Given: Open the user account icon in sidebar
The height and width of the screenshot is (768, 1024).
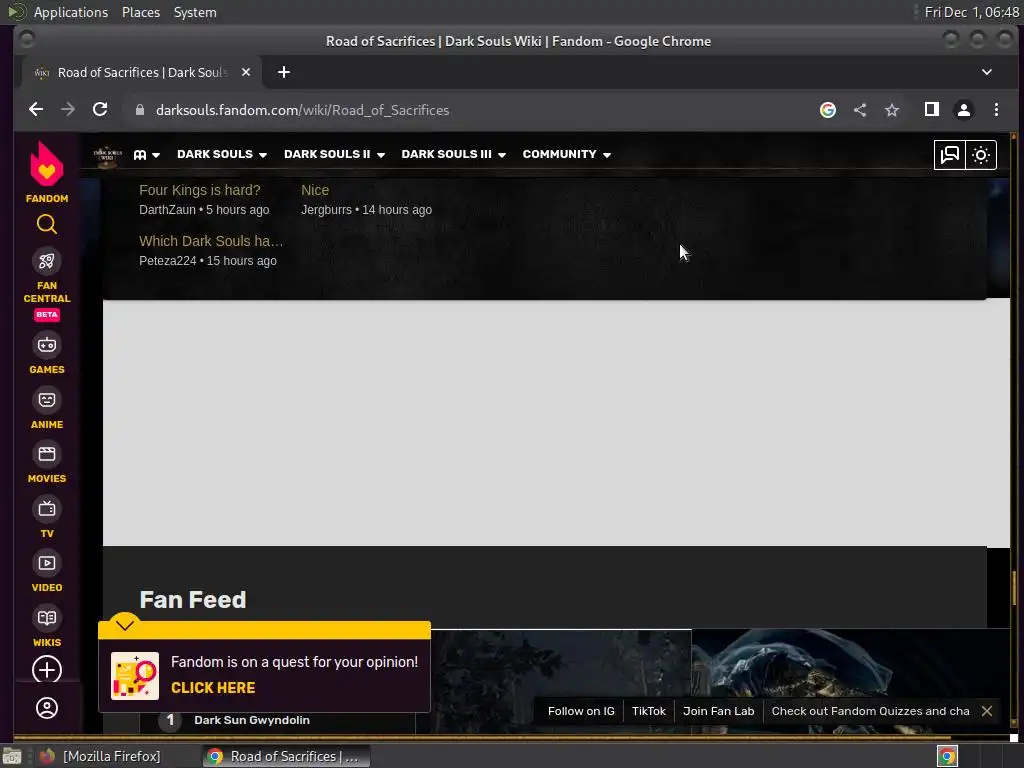Looking at the screenshot, I should [46, 709].
